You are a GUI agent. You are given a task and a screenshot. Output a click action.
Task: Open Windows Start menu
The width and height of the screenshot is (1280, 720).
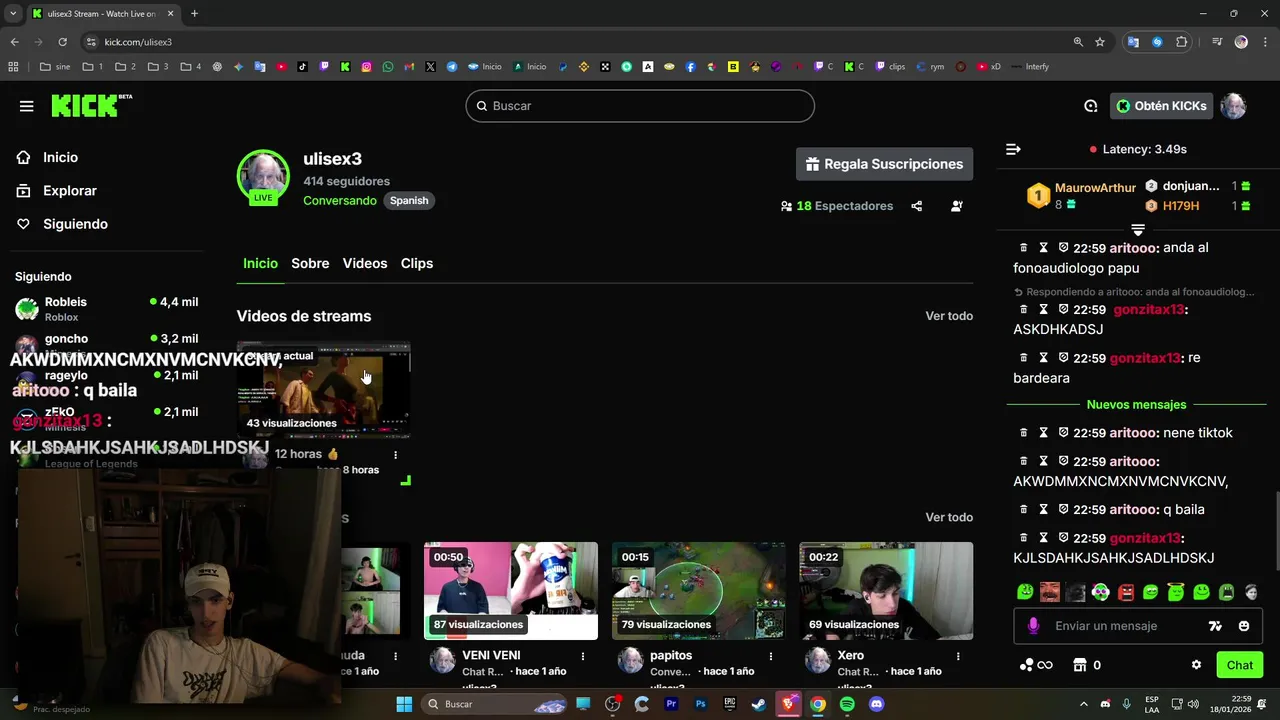pos(404,704)
